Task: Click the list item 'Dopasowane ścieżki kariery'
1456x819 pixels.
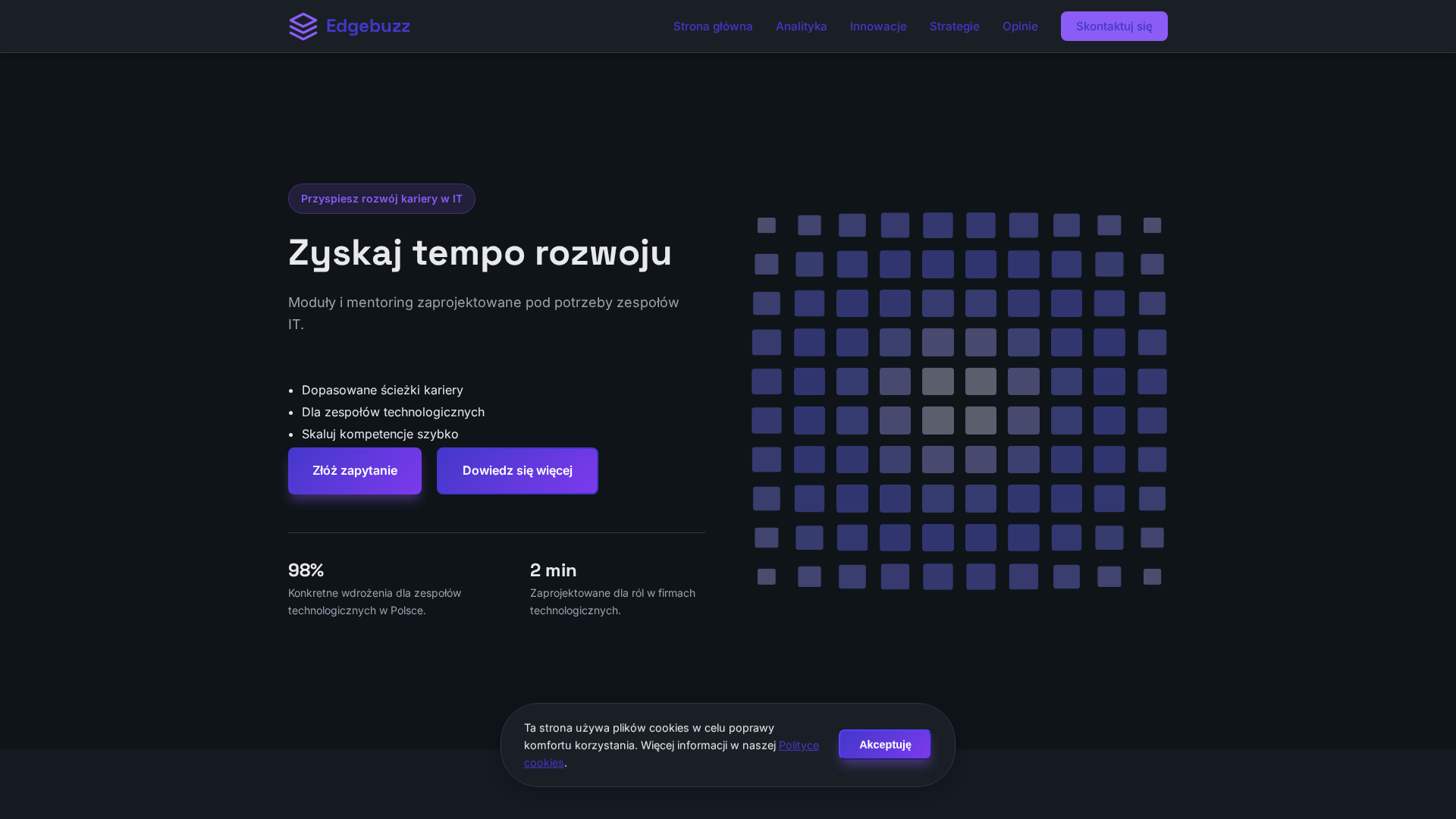Action: [x=382, y=390]
